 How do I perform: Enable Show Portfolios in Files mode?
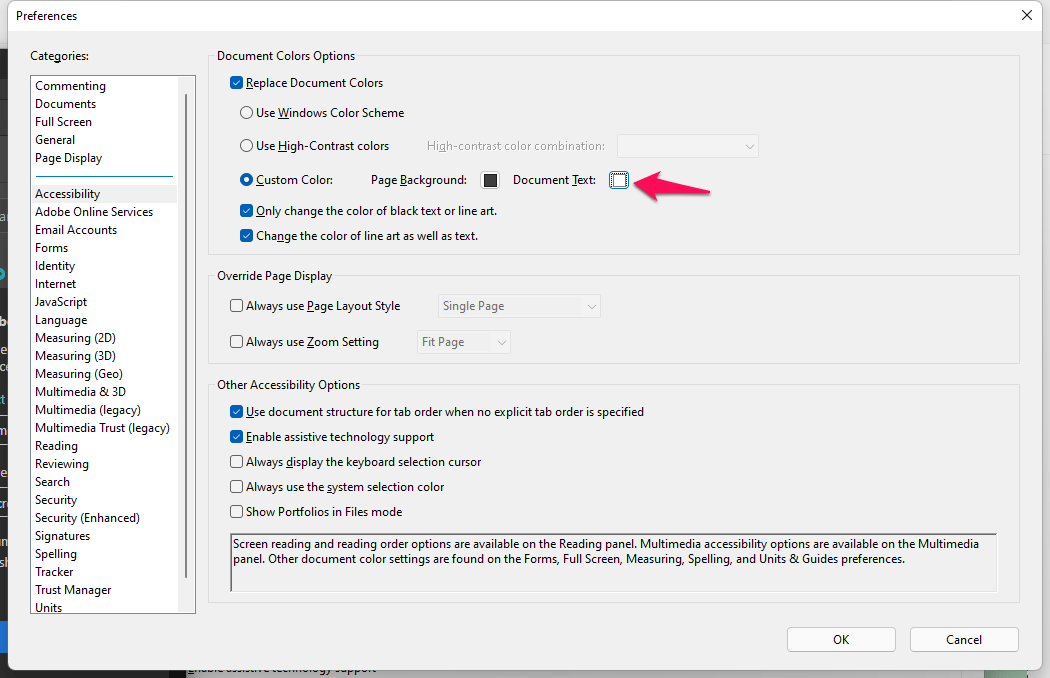[x=237, y=512]
